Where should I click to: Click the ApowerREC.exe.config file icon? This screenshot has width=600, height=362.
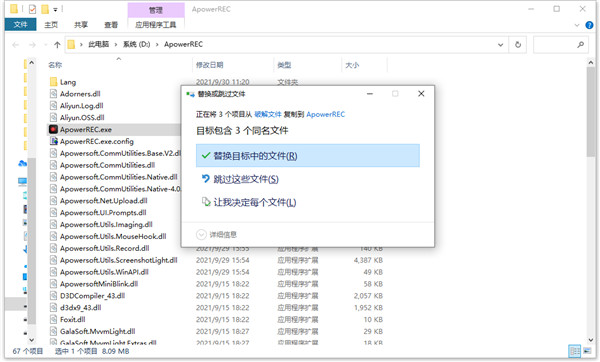[54, 141]
